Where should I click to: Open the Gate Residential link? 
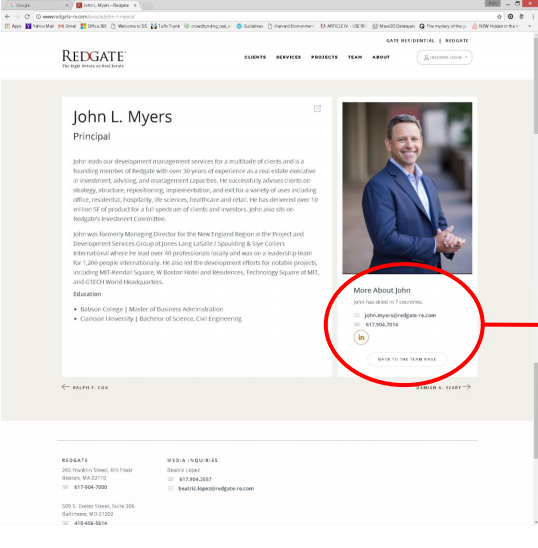410,41
